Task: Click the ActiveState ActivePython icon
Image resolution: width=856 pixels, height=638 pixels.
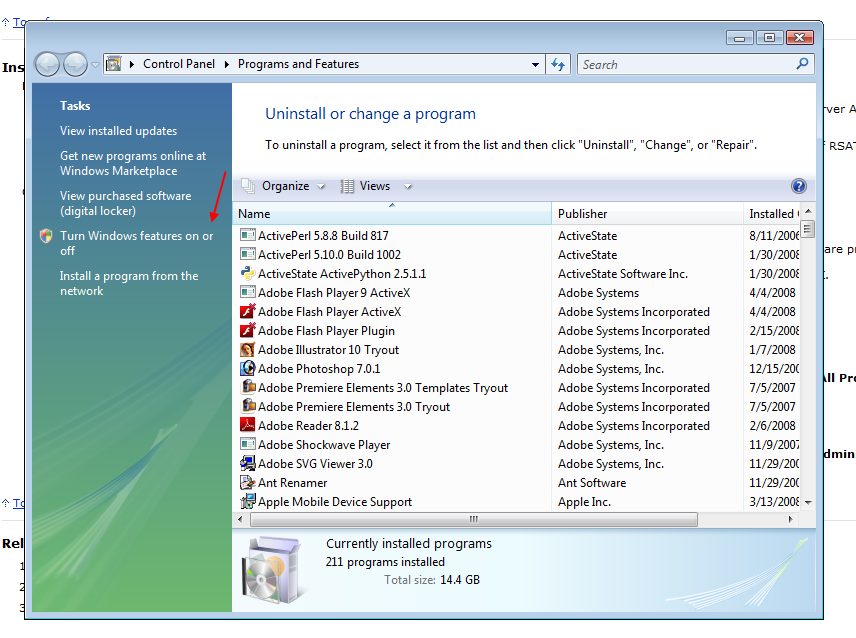Action: tap(247, 273)
